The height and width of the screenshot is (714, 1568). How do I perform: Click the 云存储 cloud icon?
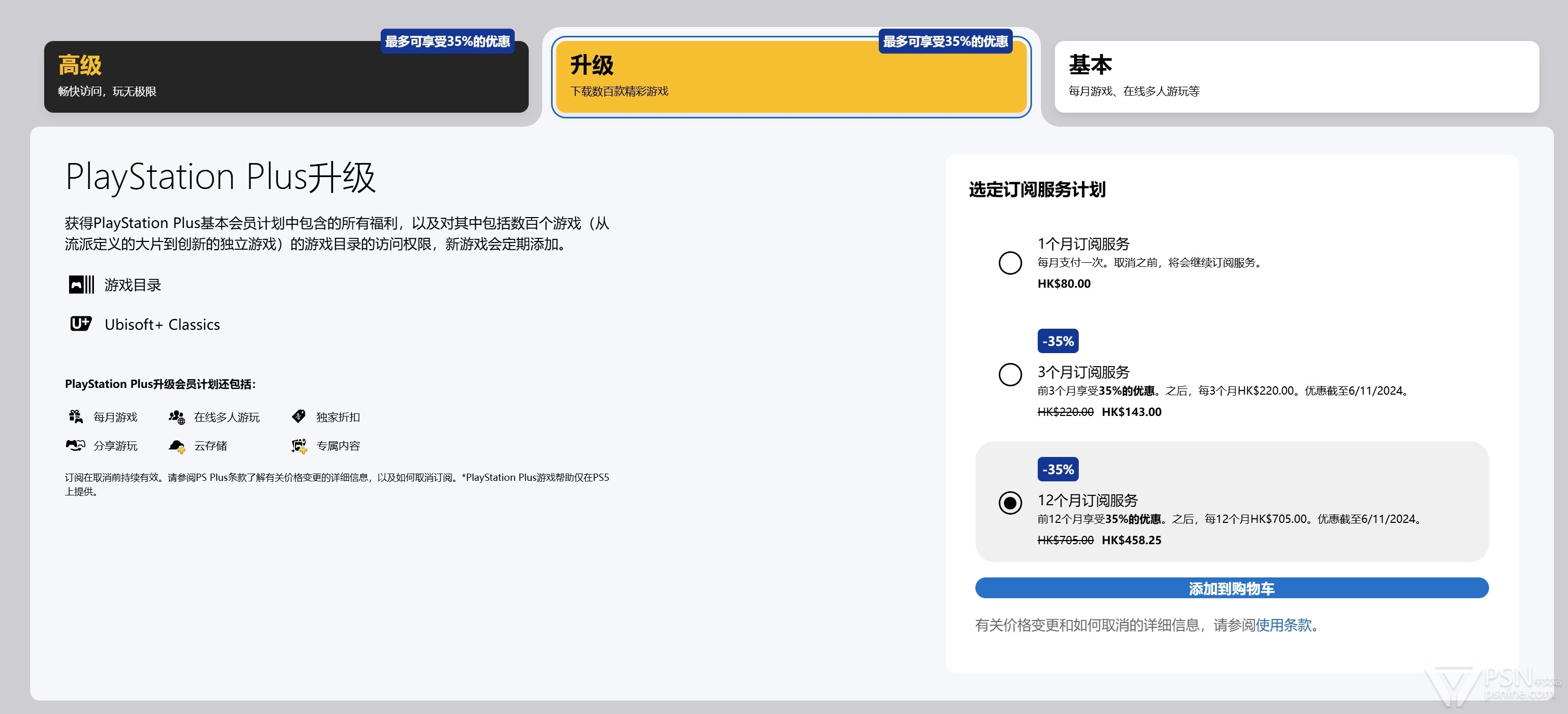(177, 446)
